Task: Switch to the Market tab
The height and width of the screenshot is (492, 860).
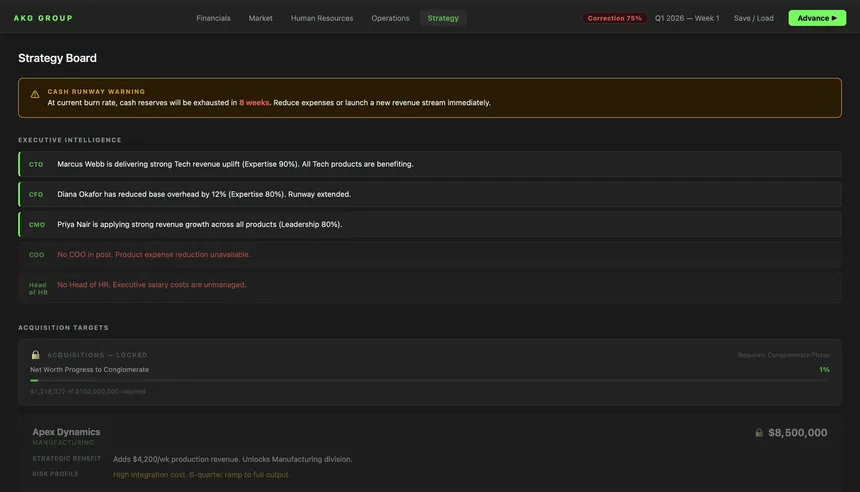Action: [x=261, y=18]
